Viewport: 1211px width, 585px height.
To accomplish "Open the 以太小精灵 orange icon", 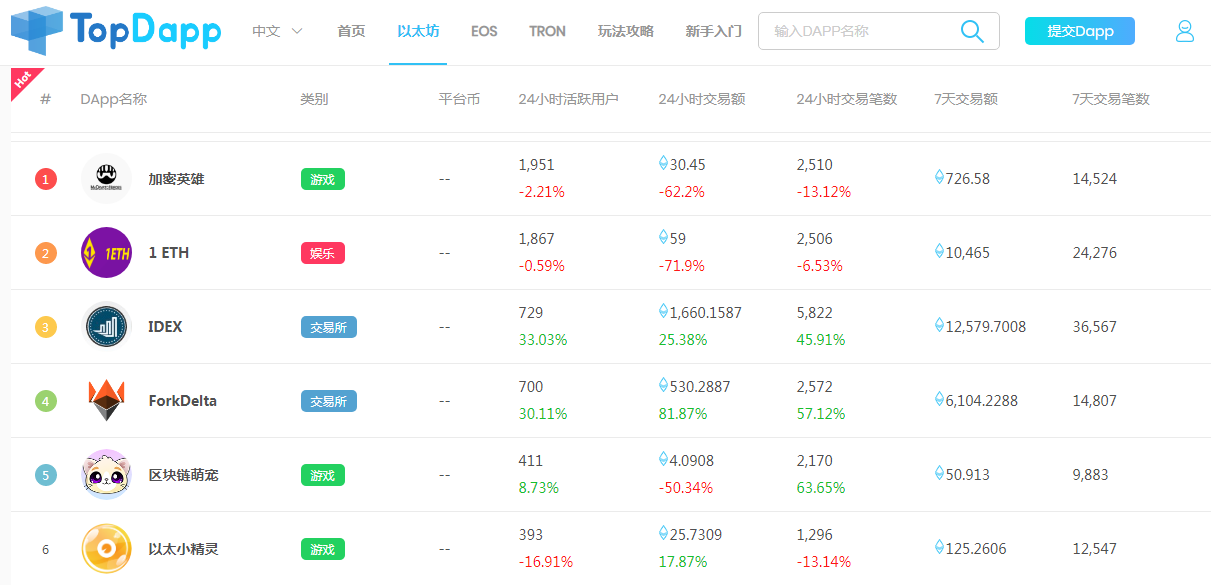I will coord(106,549).
